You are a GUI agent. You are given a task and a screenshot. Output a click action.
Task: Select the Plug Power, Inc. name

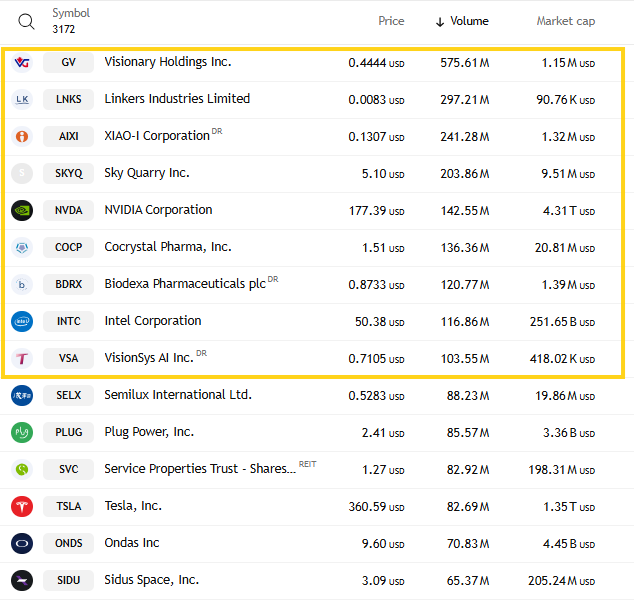(x=149, y=432)
